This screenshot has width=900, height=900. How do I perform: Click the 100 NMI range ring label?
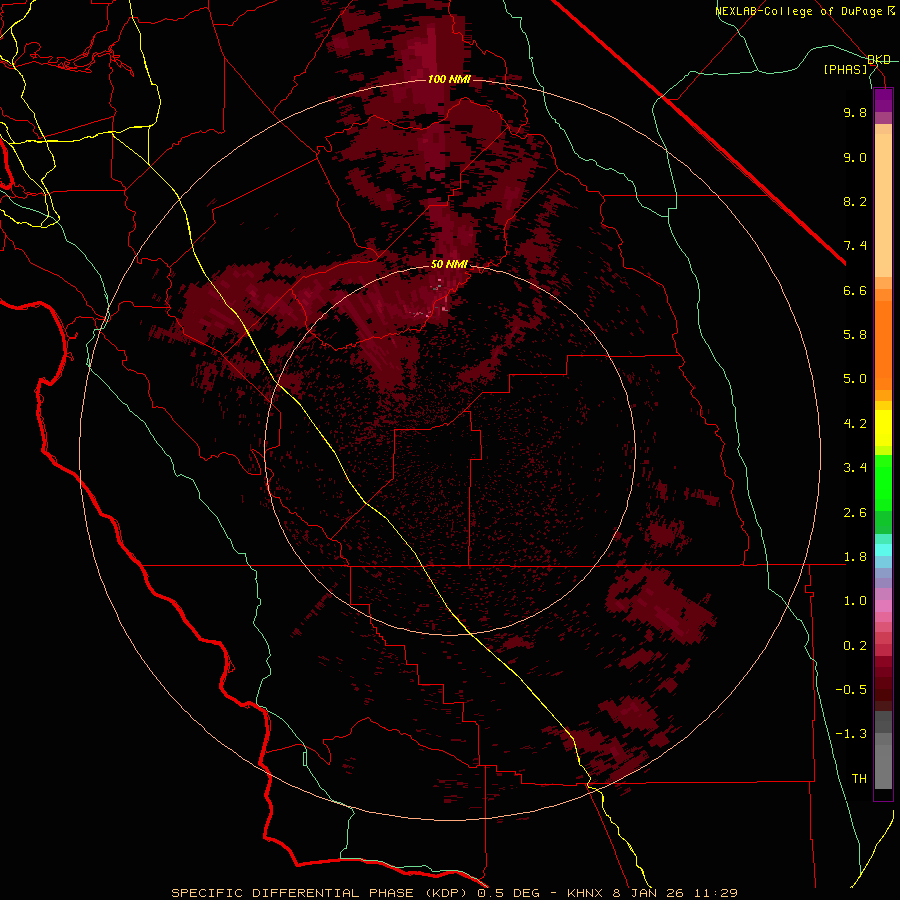[449, 79]
